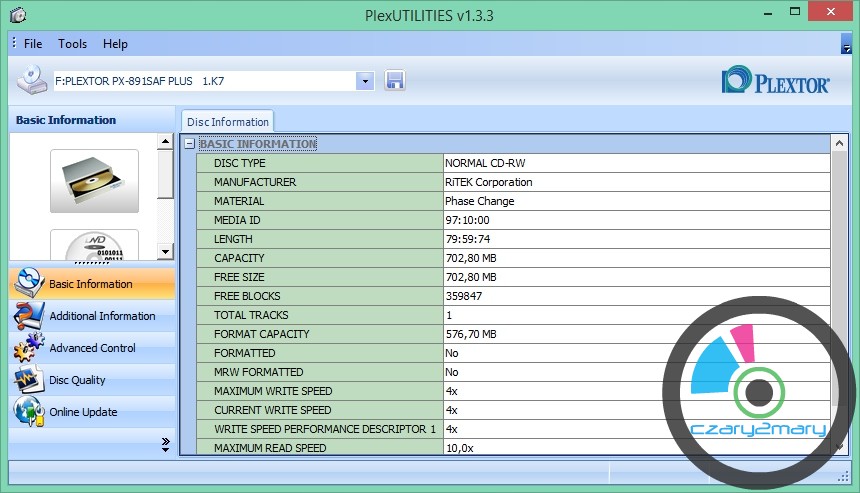This screenshot has height=493, width=860.
Task: Open the File menu
Action: point(33,44)
